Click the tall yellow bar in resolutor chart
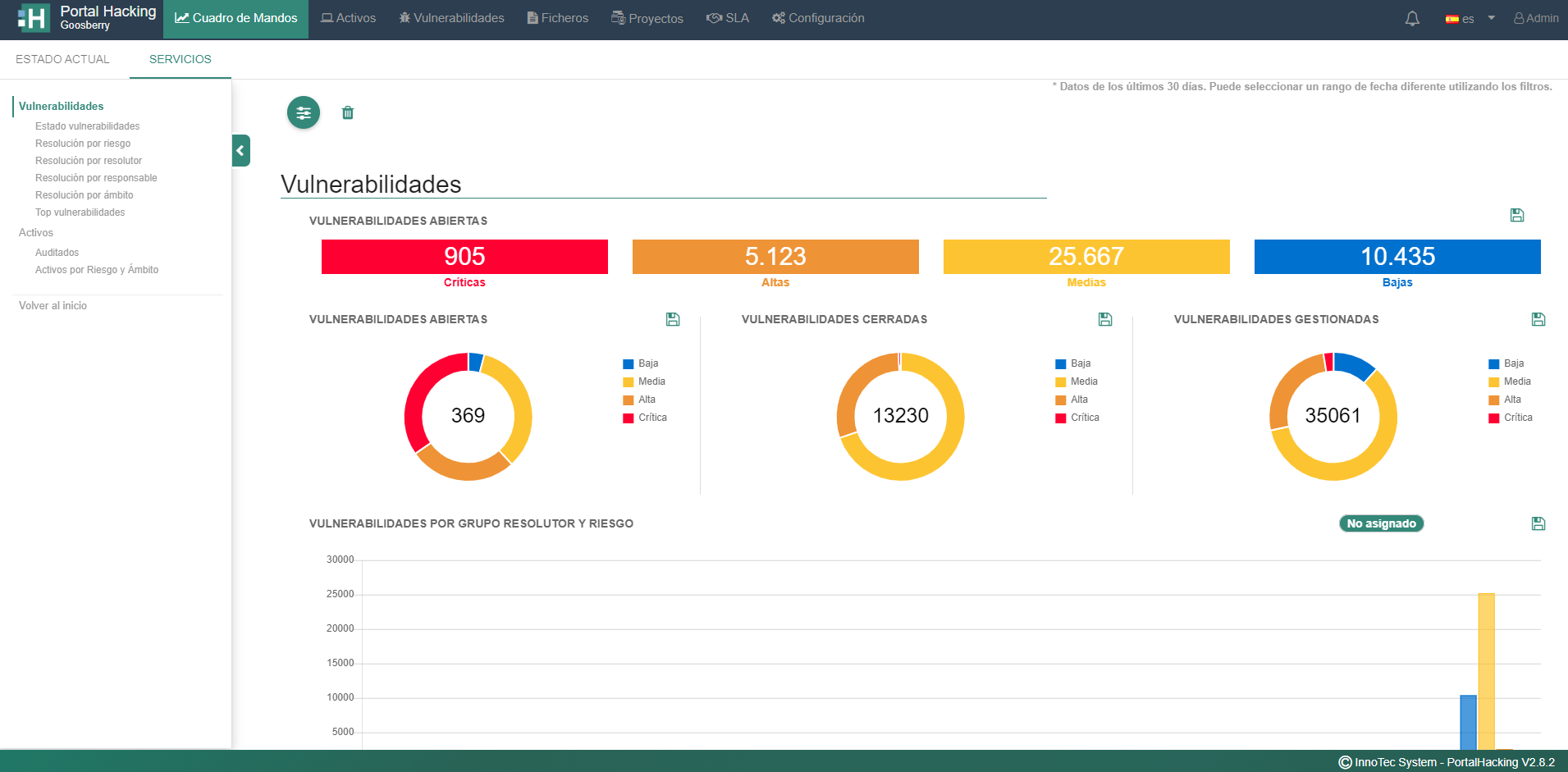Image resolution: width=1568 pixels, height=772 pixels. [x=1487, y=671]
